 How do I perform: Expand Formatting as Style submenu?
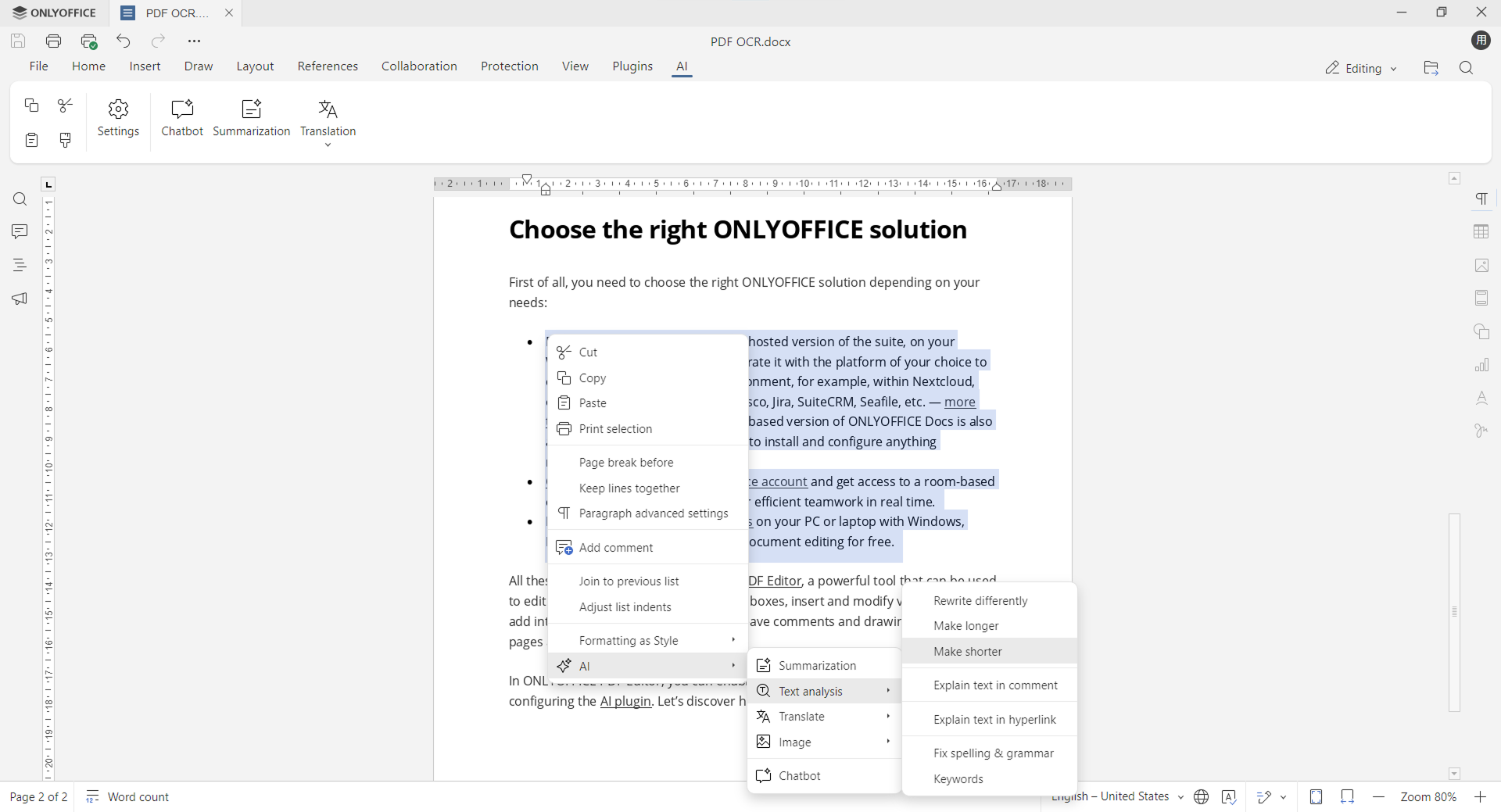[647, 640]
